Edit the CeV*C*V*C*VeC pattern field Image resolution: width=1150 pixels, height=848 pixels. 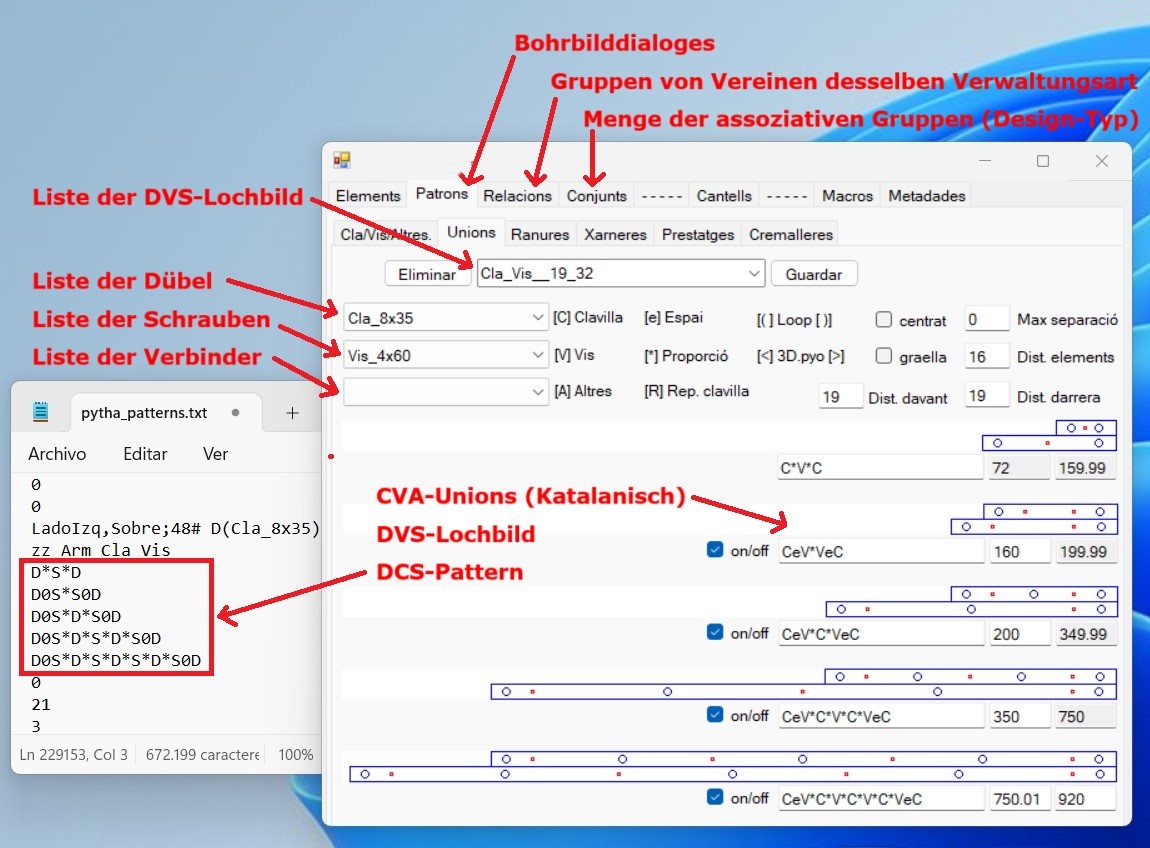click(x=880, y=716)
